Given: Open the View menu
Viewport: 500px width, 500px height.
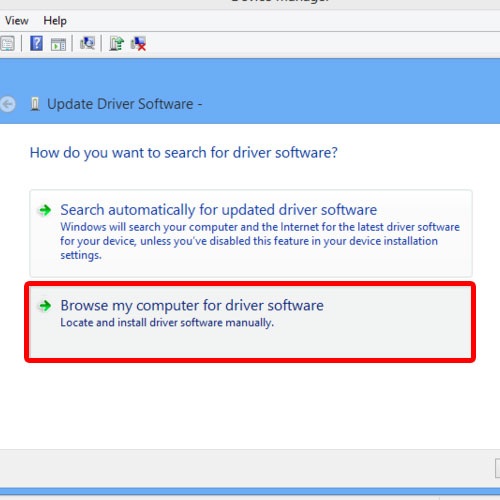Looking at the screenshot, I should point(16,21).
